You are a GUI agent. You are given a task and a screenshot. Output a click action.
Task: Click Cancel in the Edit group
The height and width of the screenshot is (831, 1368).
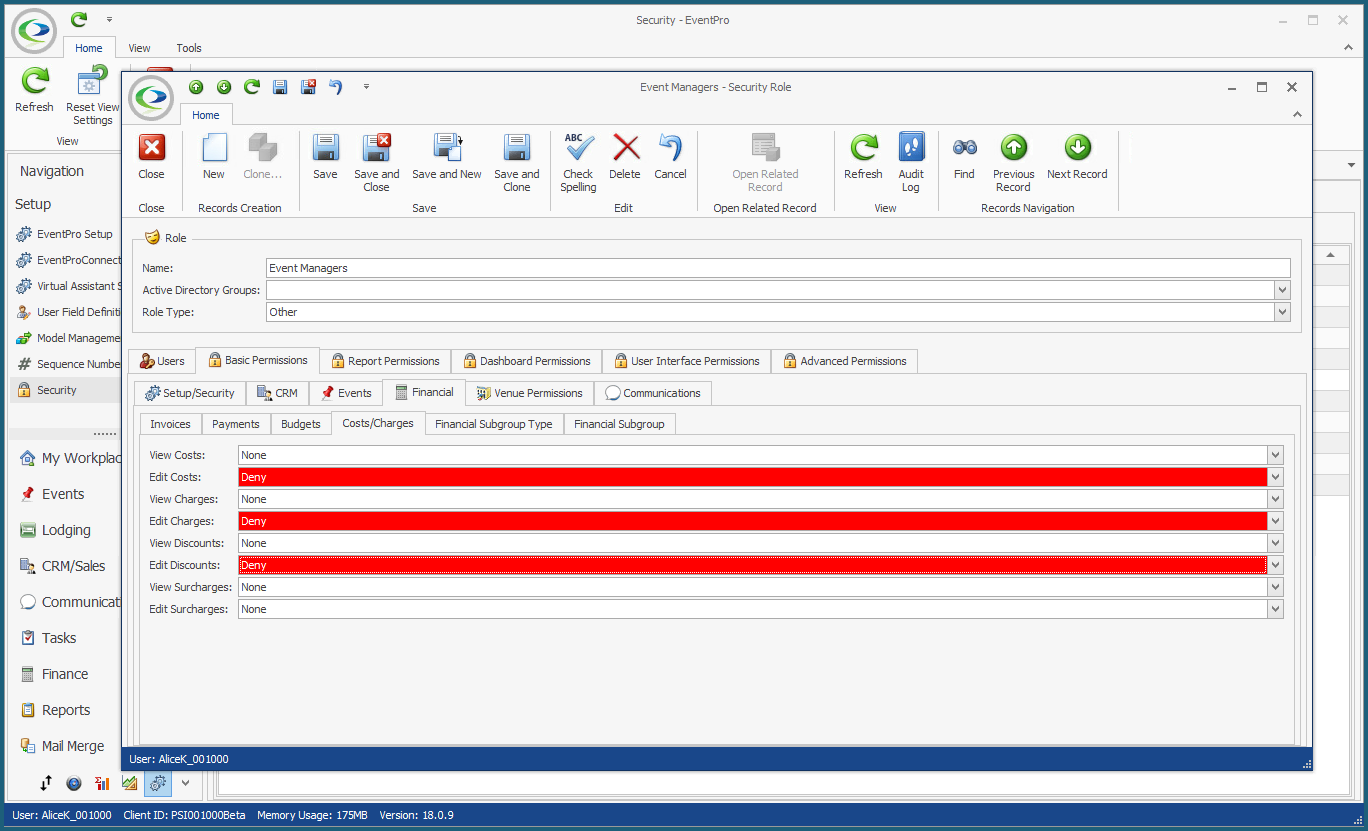[x=670, y=157]
